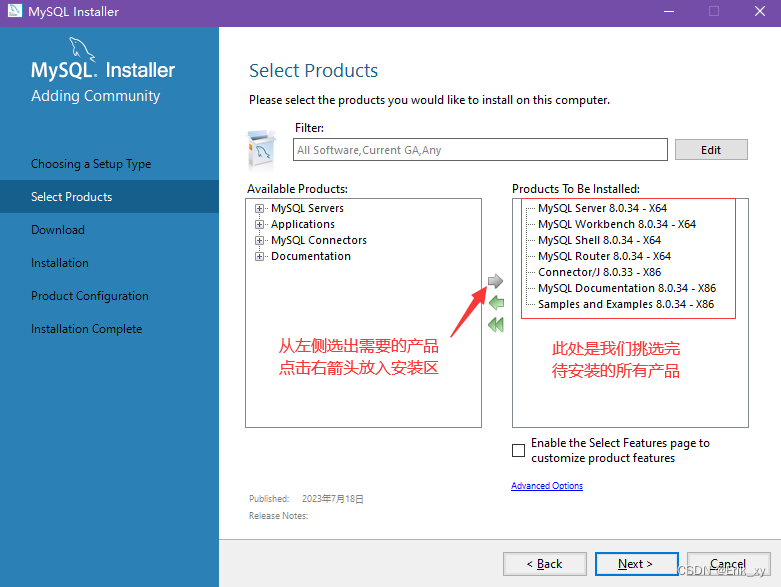Select Documentation in Available Products
The height and width of the screenshot is (587, 781).
coord(311,256)
